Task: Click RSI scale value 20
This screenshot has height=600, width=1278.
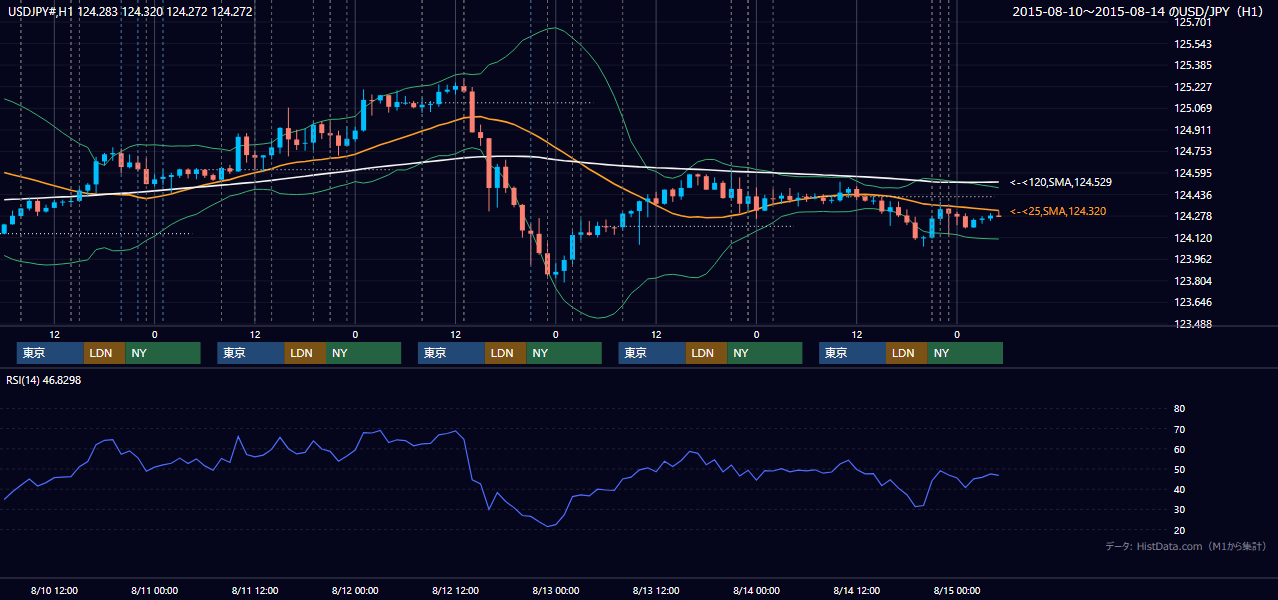Action: point(1179,530)
